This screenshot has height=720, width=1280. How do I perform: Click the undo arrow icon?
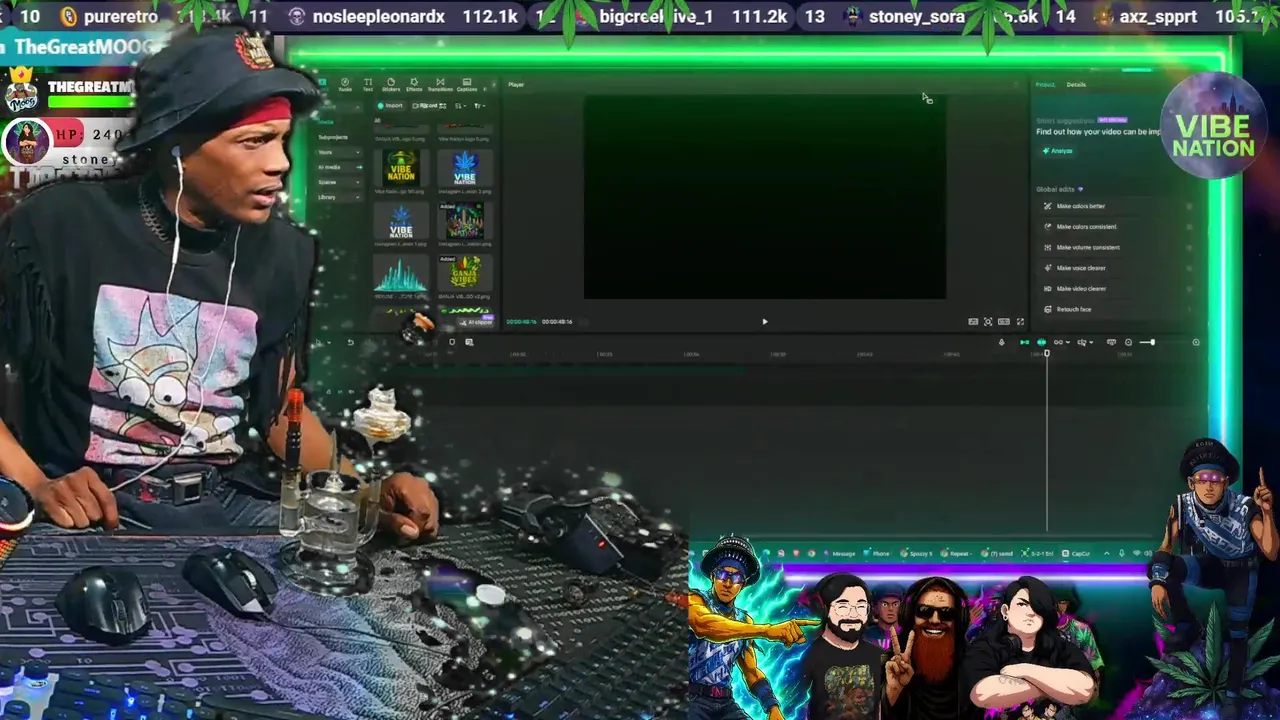click(x=350, y=342)
